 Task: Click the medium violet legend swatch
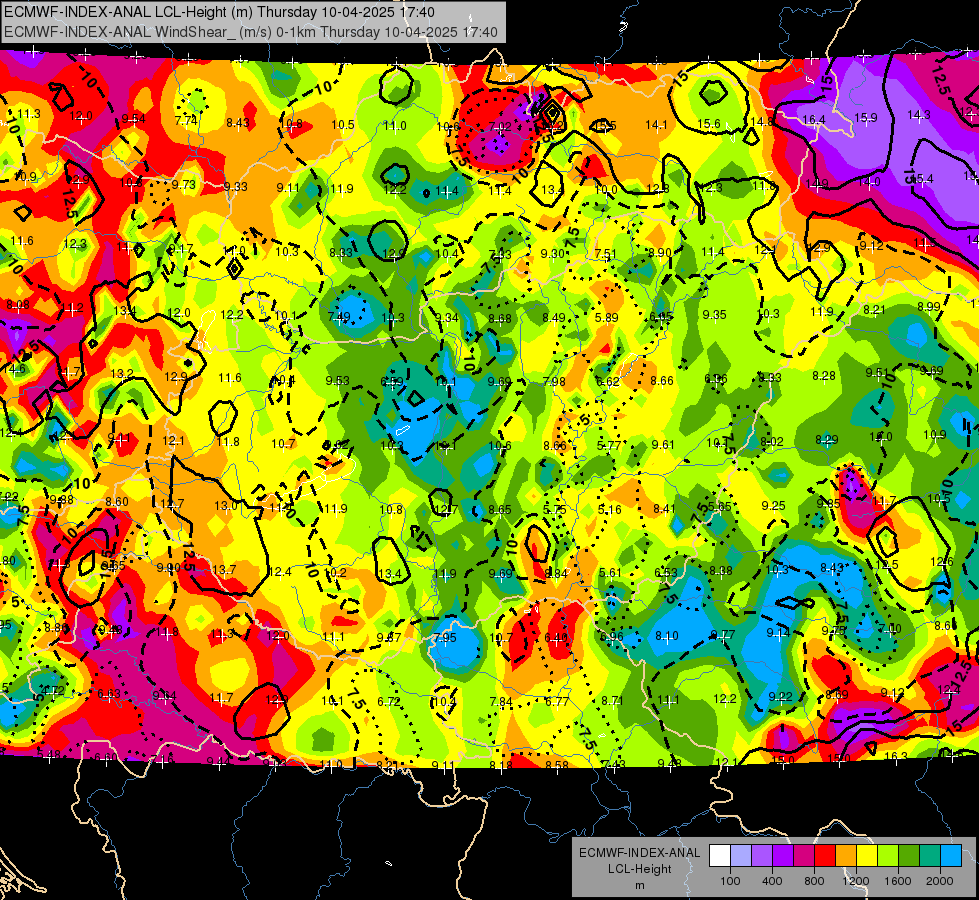pos(762,855)
